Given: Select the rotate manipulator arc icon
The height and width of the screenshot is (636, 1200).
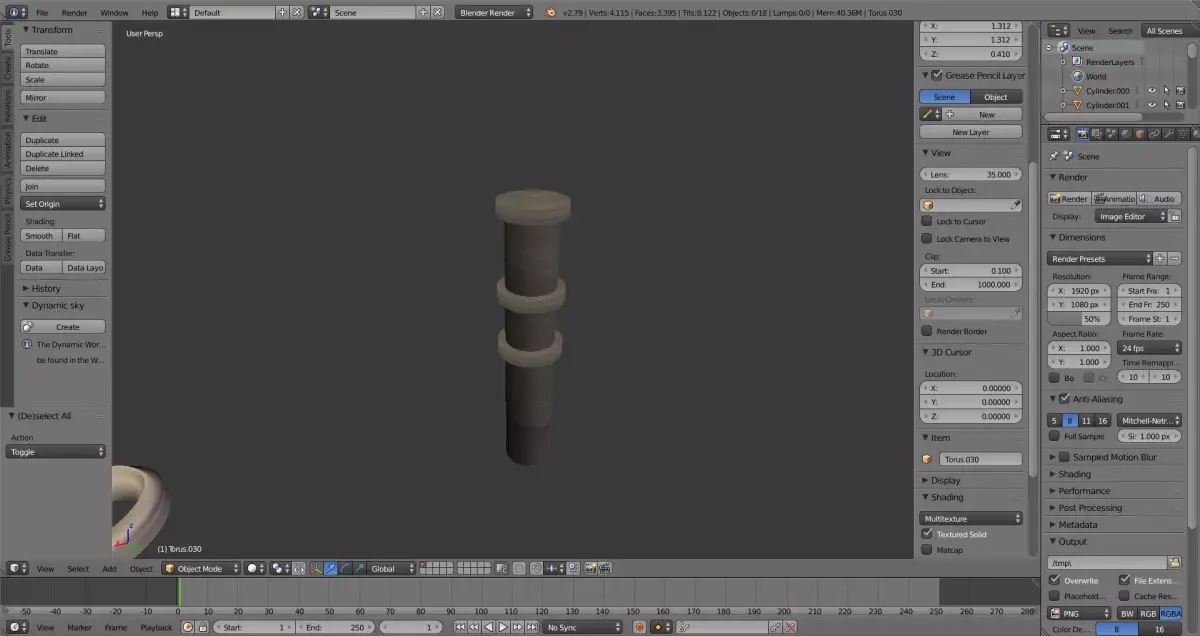Looking at the screenshot, I should [x=344, y=569].
